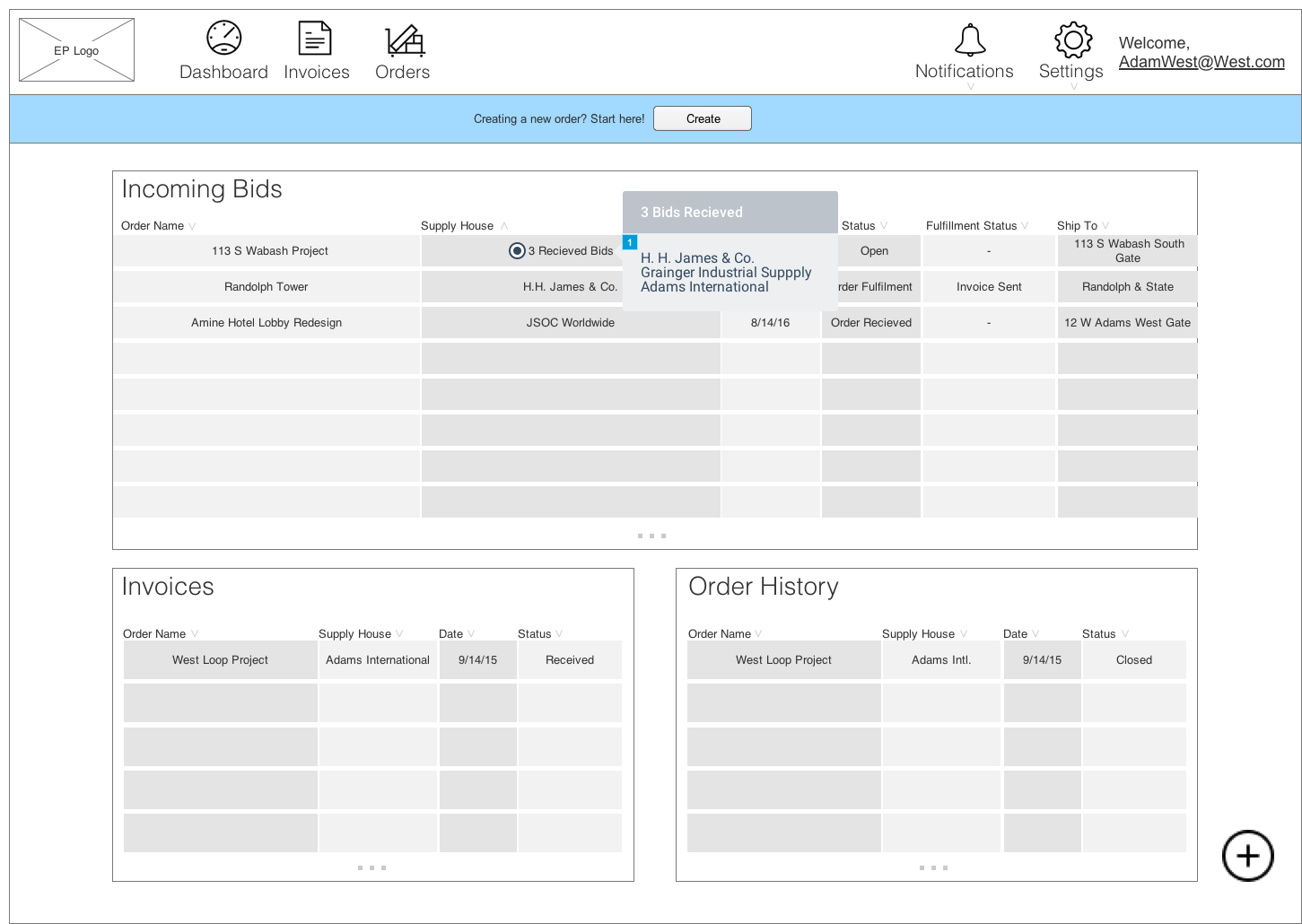1302x924 pixels.
Task: Open Settings menu label
Action: (1071, 71)
